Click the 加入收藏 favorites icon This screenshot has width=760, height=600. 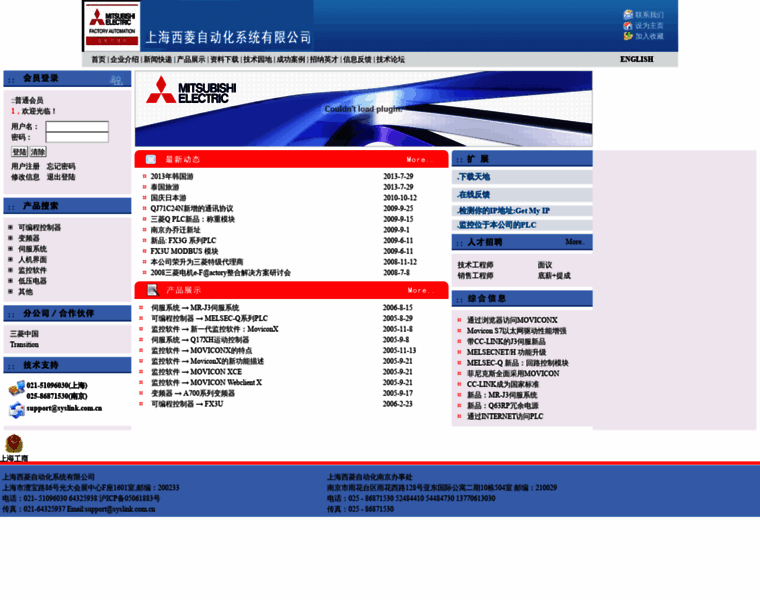point(628,36)
